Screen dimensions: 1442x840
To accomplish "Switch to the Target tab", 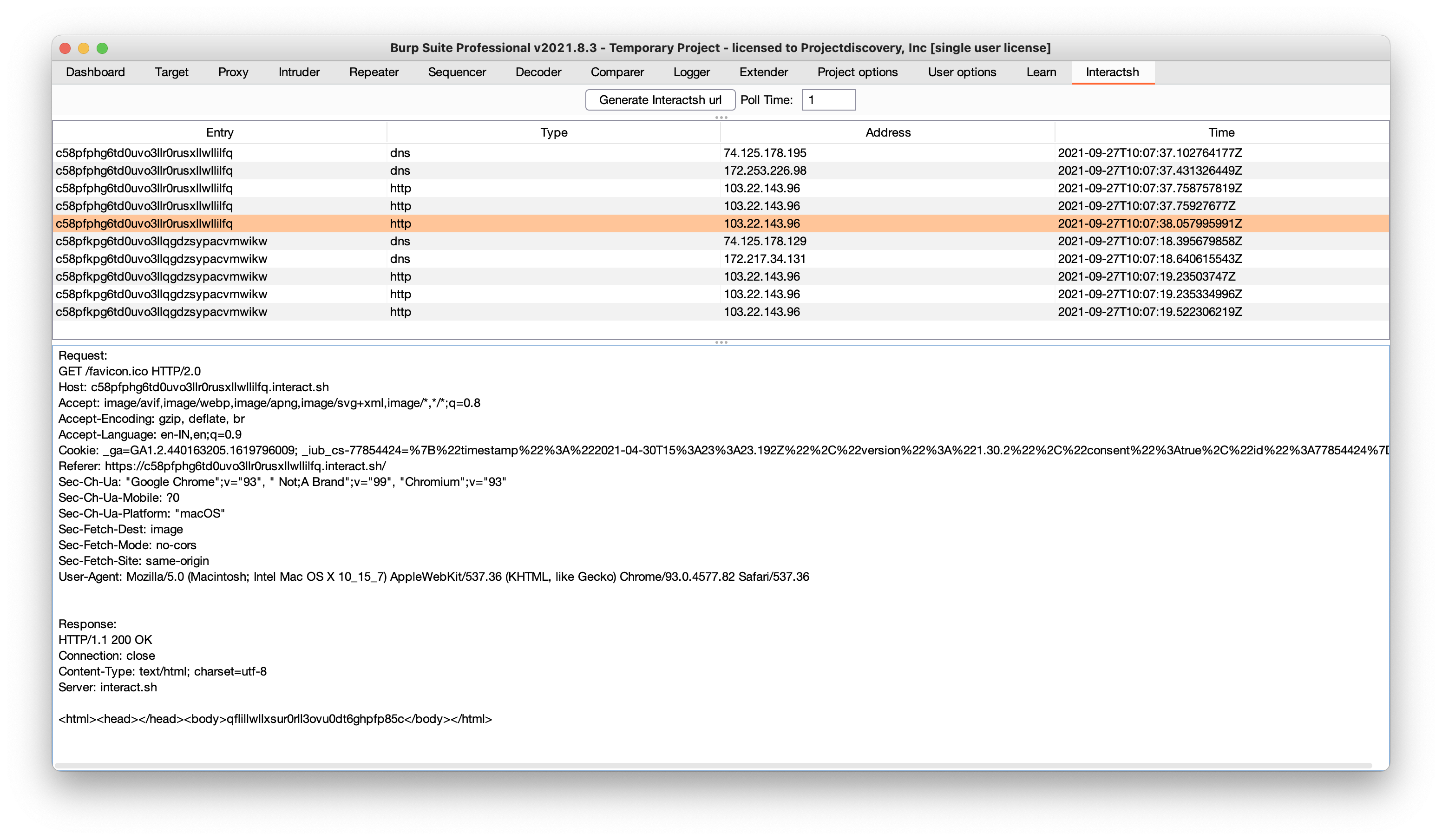I will (x=171, y=72).
